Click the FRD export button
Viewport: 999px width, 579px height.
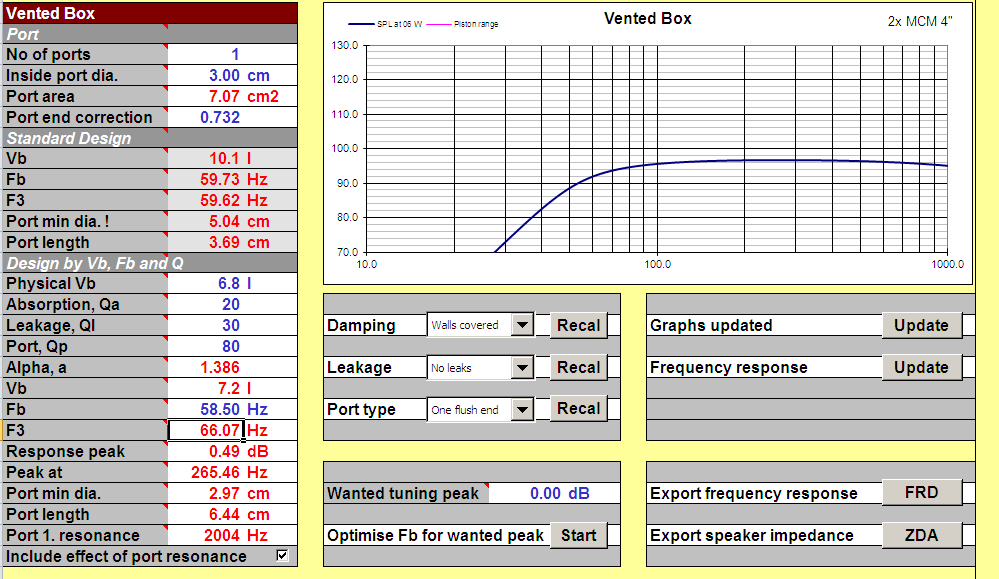click(x=921, y=492)
